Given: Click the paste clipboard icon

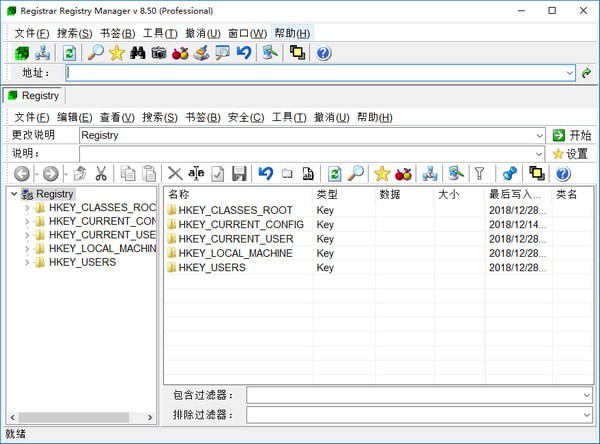Looking at the screenshot, I should [149, 174].
